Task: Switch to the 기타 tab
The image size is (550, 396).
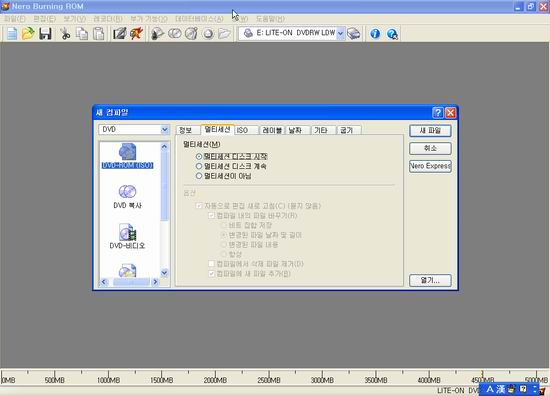Action: (x=323, y=130)
